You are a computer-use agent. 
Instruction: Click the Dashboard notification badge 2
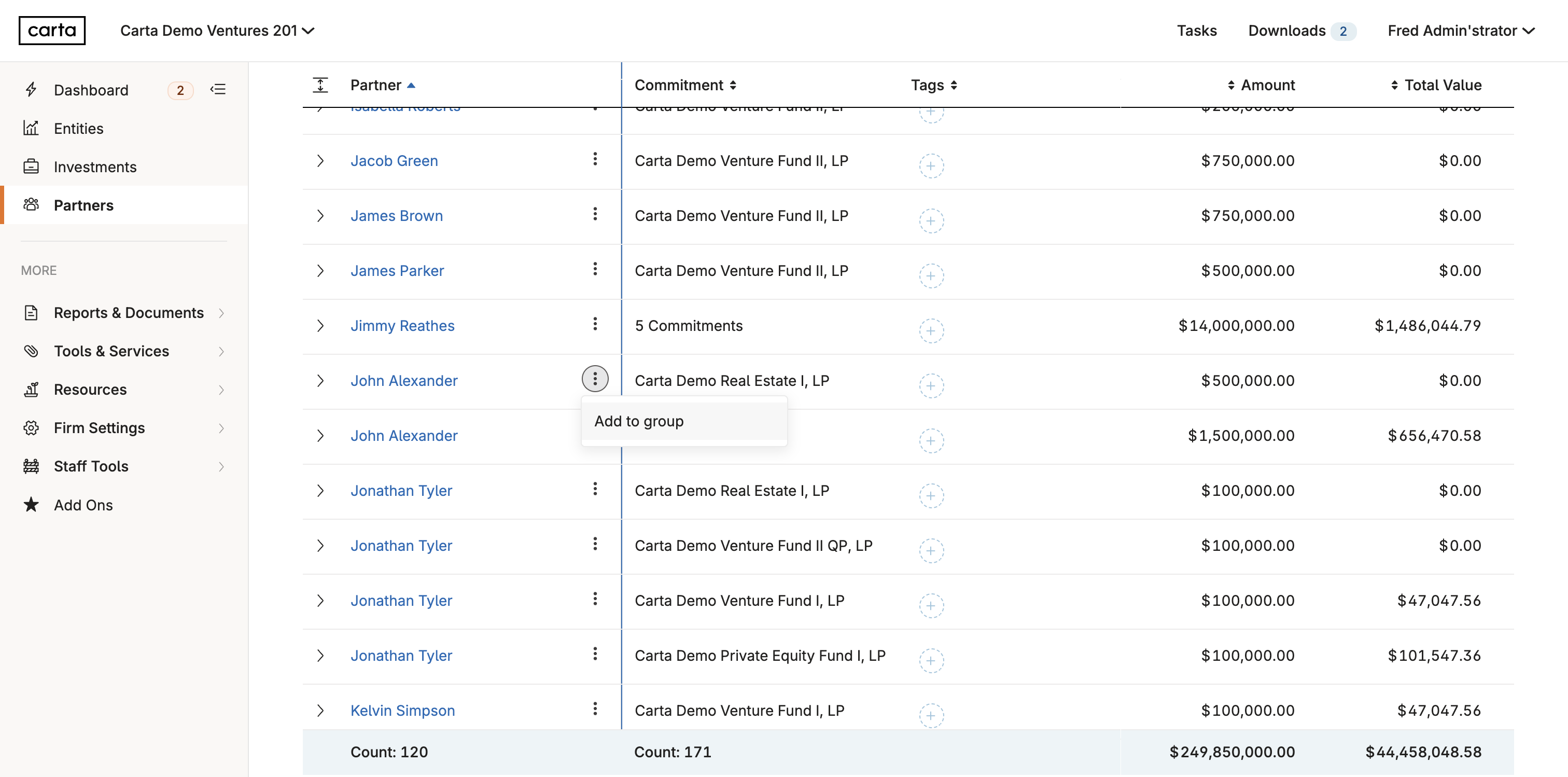pos(180,90)
